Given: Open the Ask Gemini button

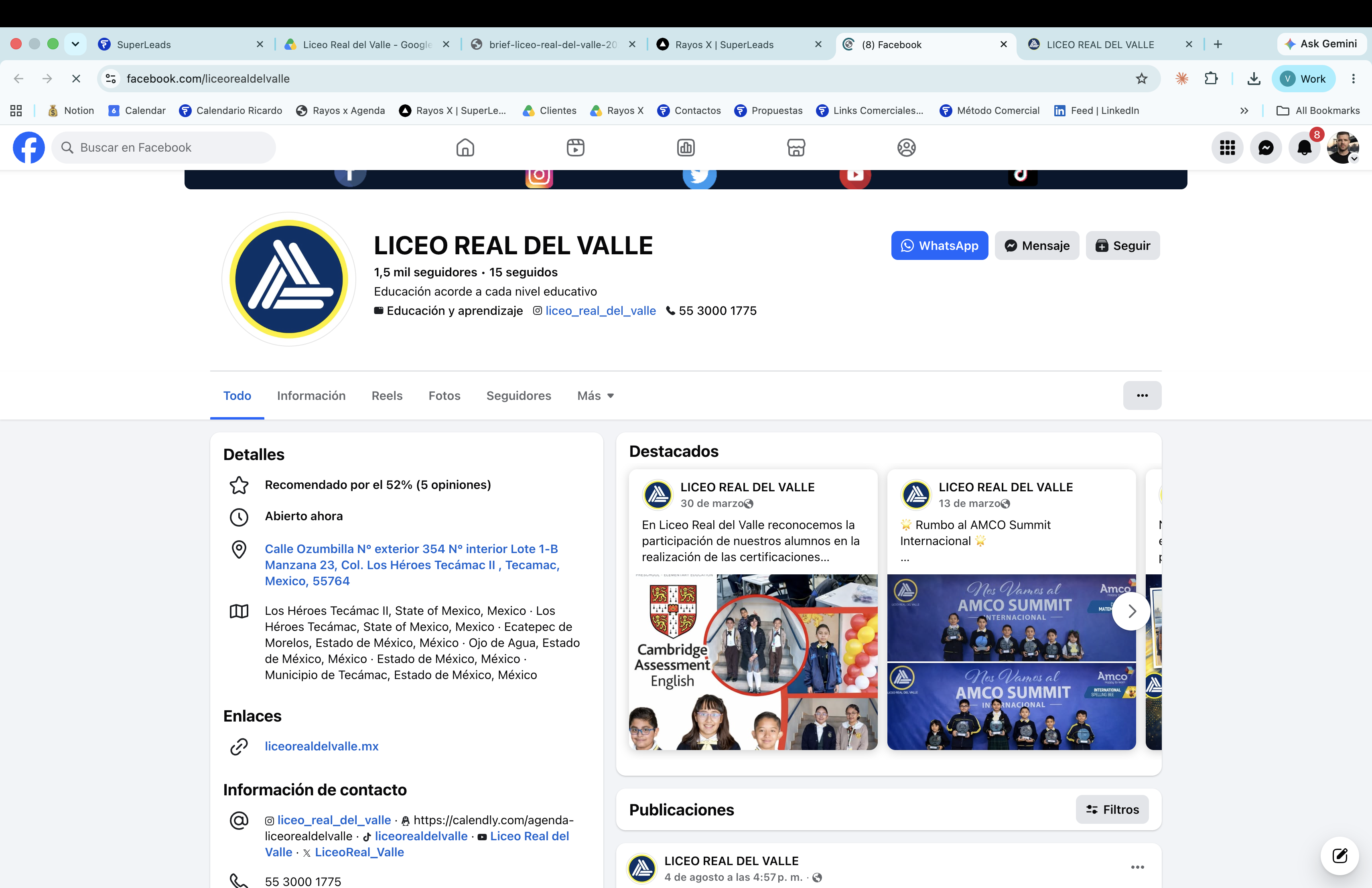Looking at the screenshot, I should point(1321,44).
